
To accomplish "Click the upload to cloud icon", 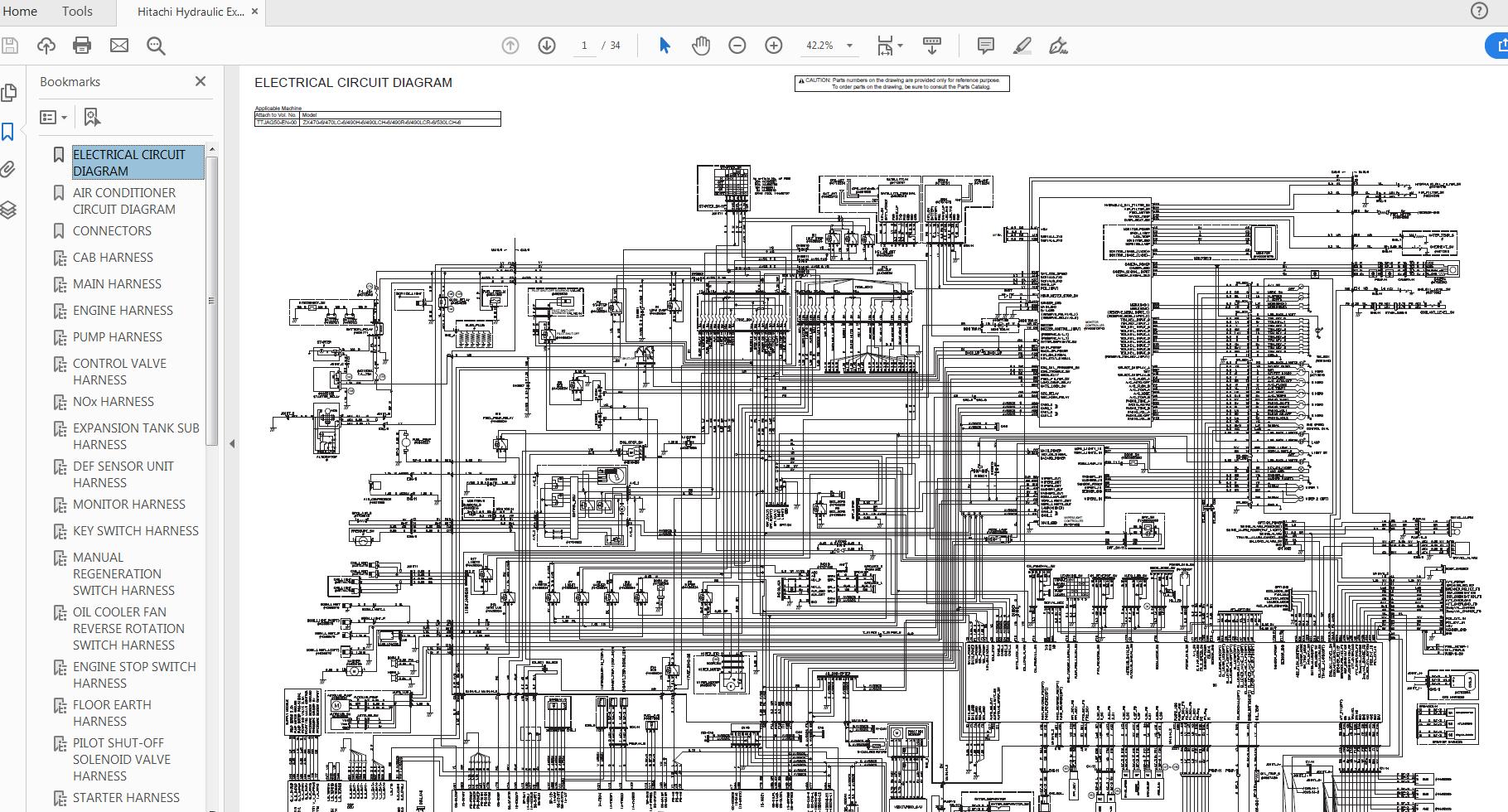I will (46, 46).
